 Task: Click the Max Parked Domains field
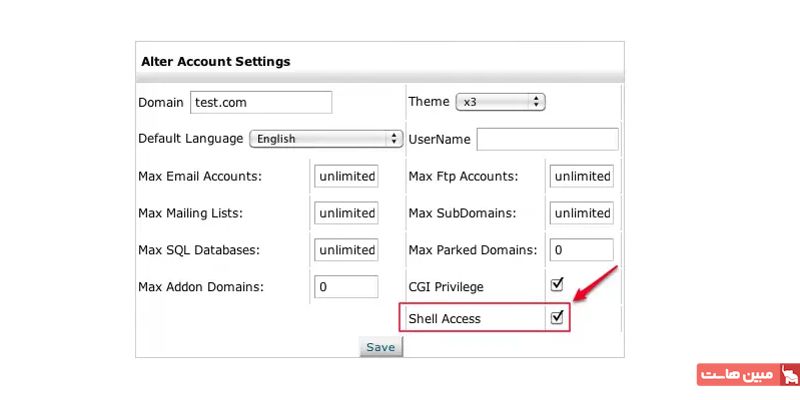coord(581,249)
